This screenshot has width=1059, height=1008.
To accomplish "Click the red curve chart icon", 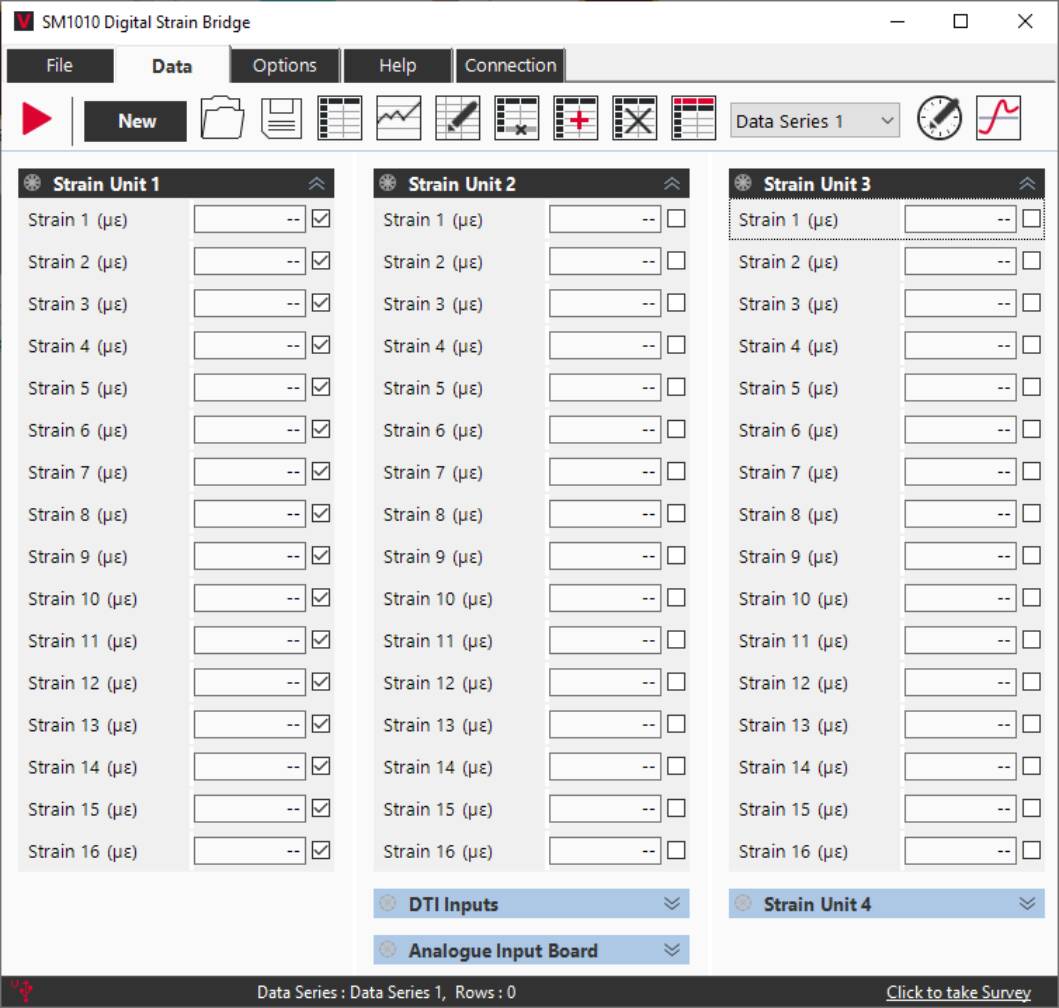I will point(998,119).
